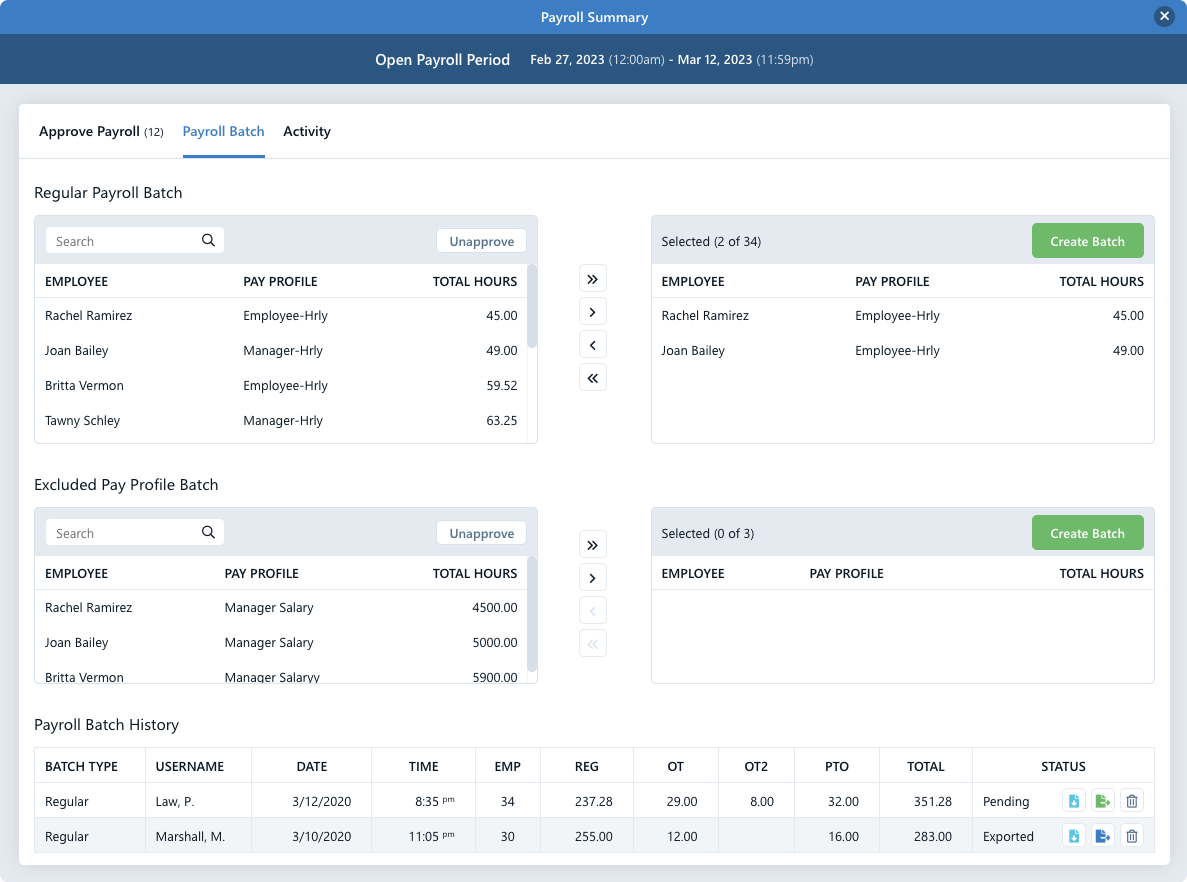The width and height of the screenshot is (1187, 882).
Task: Open the search magnifier in Regular Payroll Batch
Action: point(208,240)
